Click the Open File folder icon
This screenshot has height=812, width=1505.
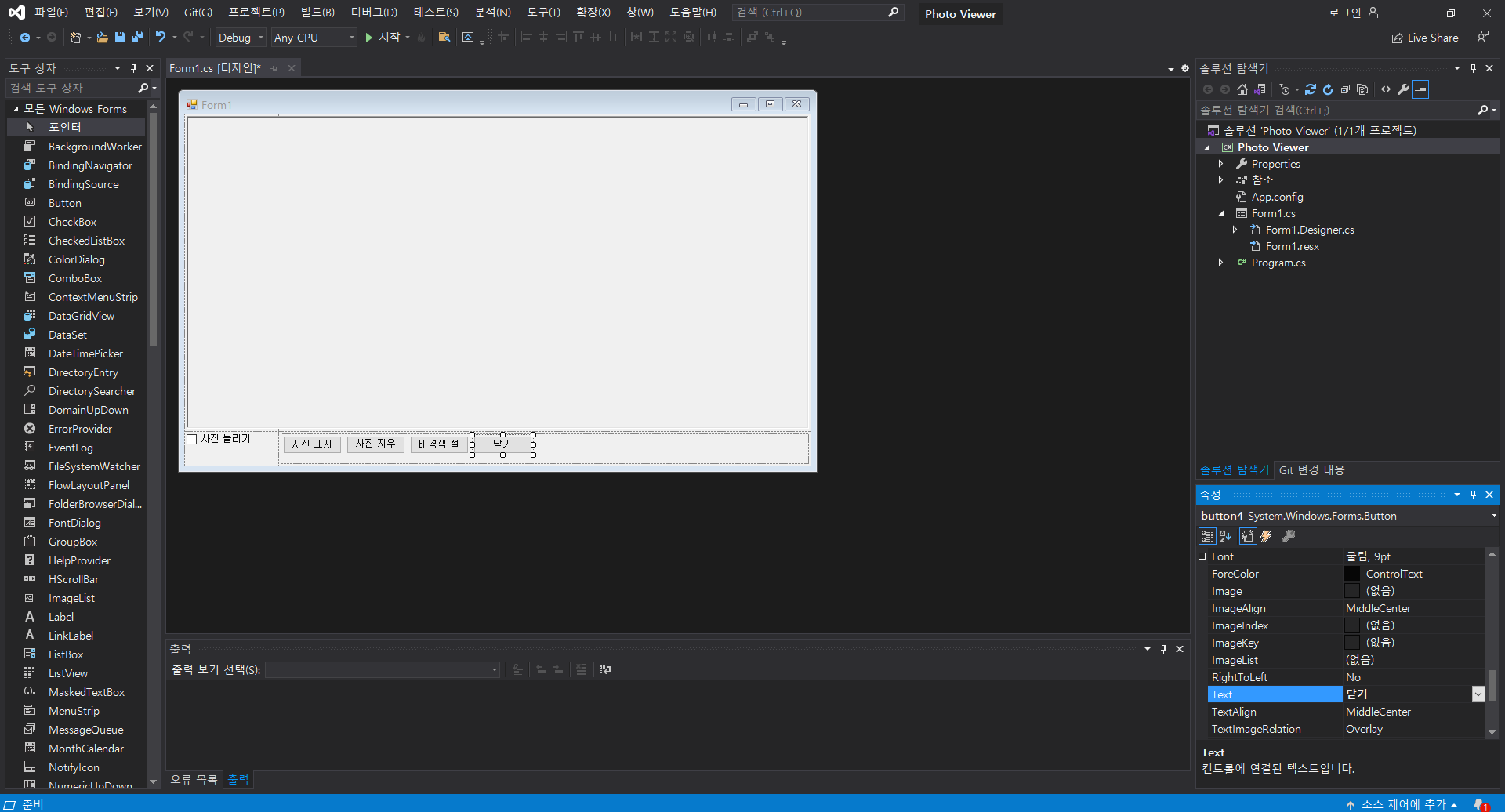coord(103,38)
